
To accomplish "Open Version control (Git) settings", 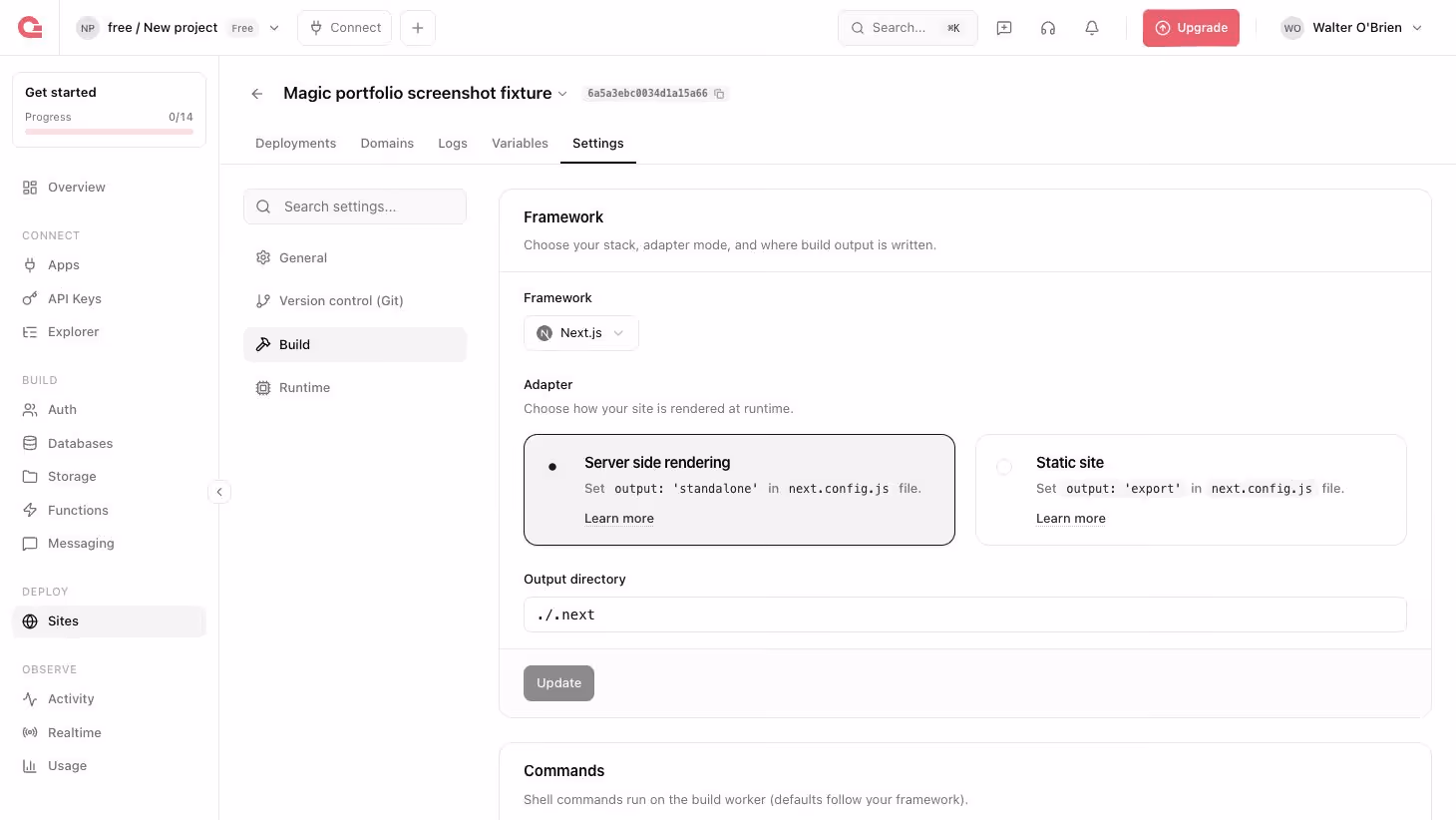I will pyautogui.click(x=355, y=301).
